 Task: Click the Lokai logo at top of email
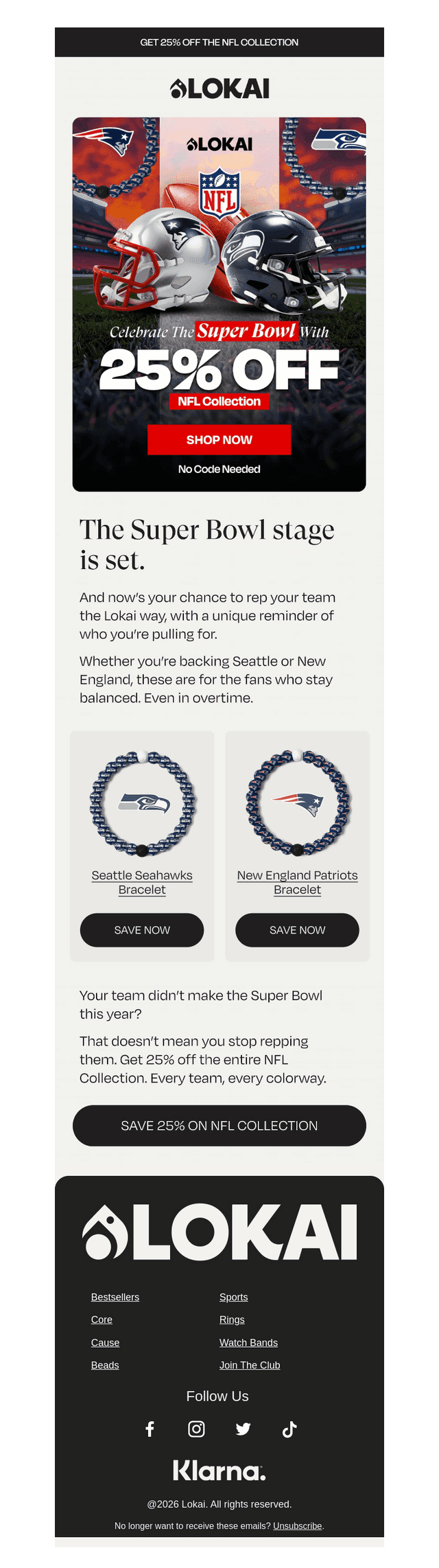219,89
